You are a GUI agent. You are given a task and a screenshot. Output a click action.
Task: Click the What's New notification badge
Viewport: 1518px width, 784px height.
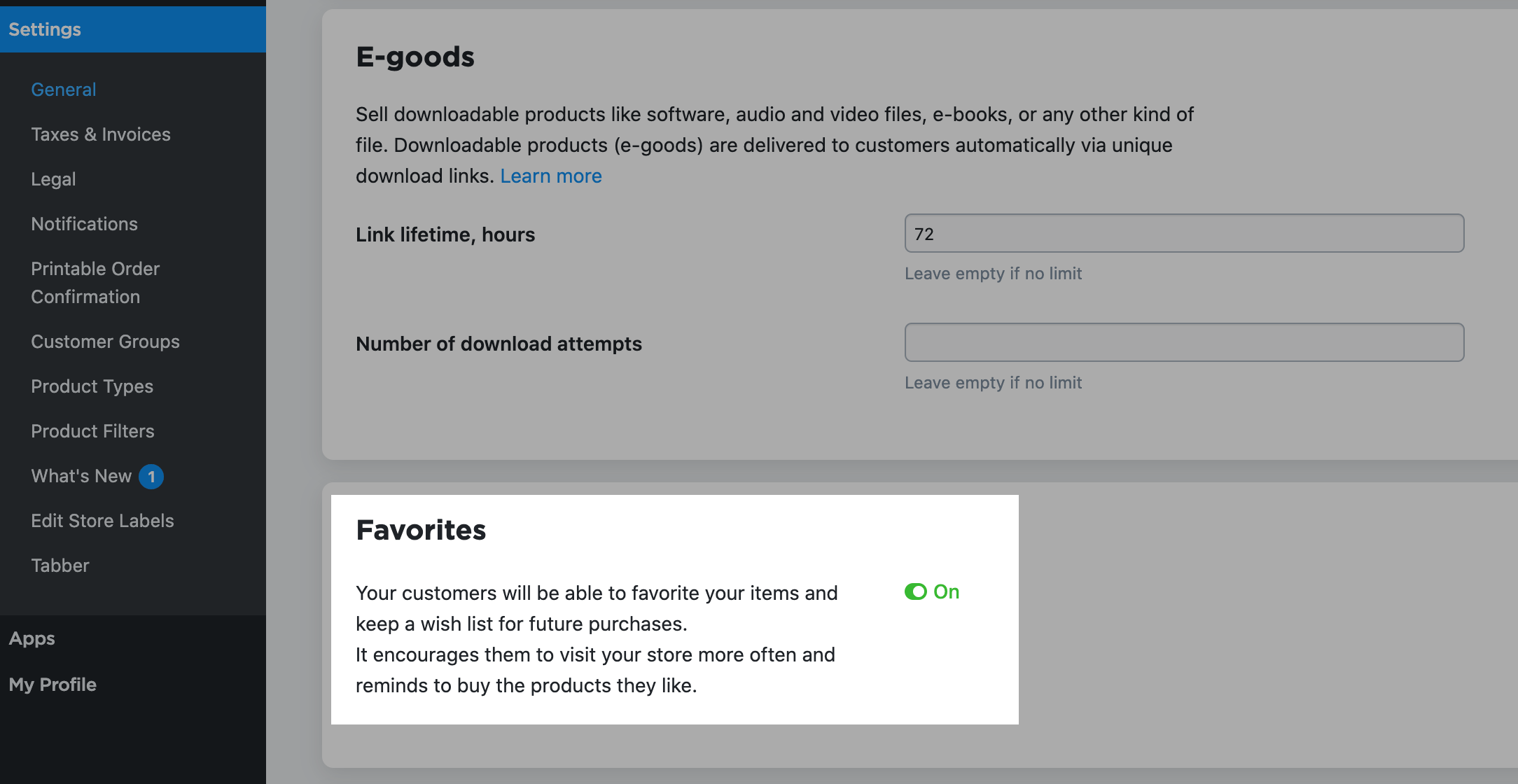click(151, 476)
